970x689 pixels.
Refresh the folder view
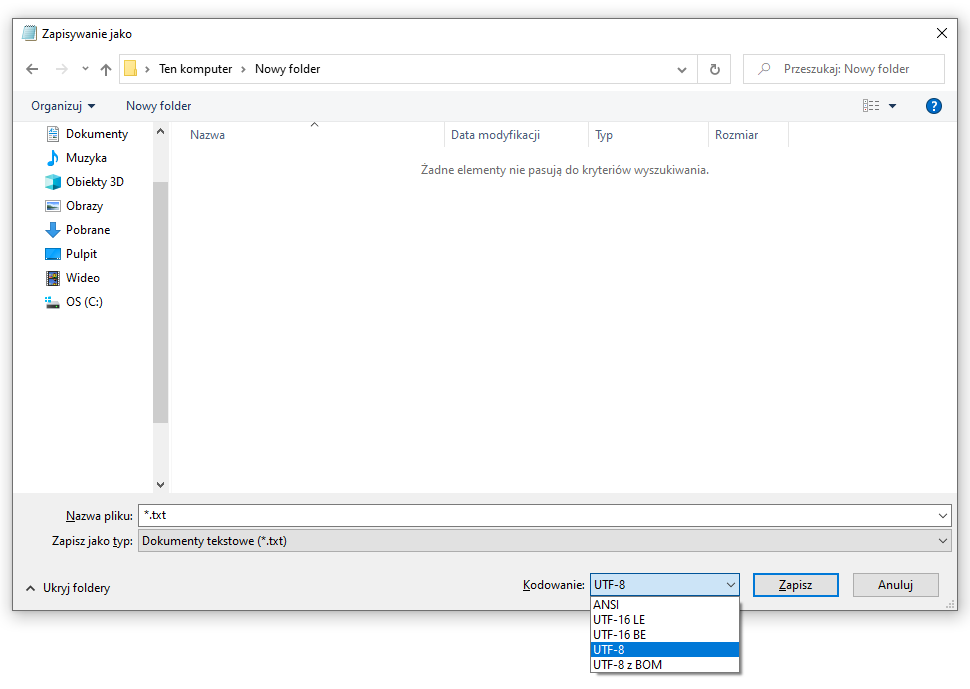pyautogui.click(x=714, y=68)
